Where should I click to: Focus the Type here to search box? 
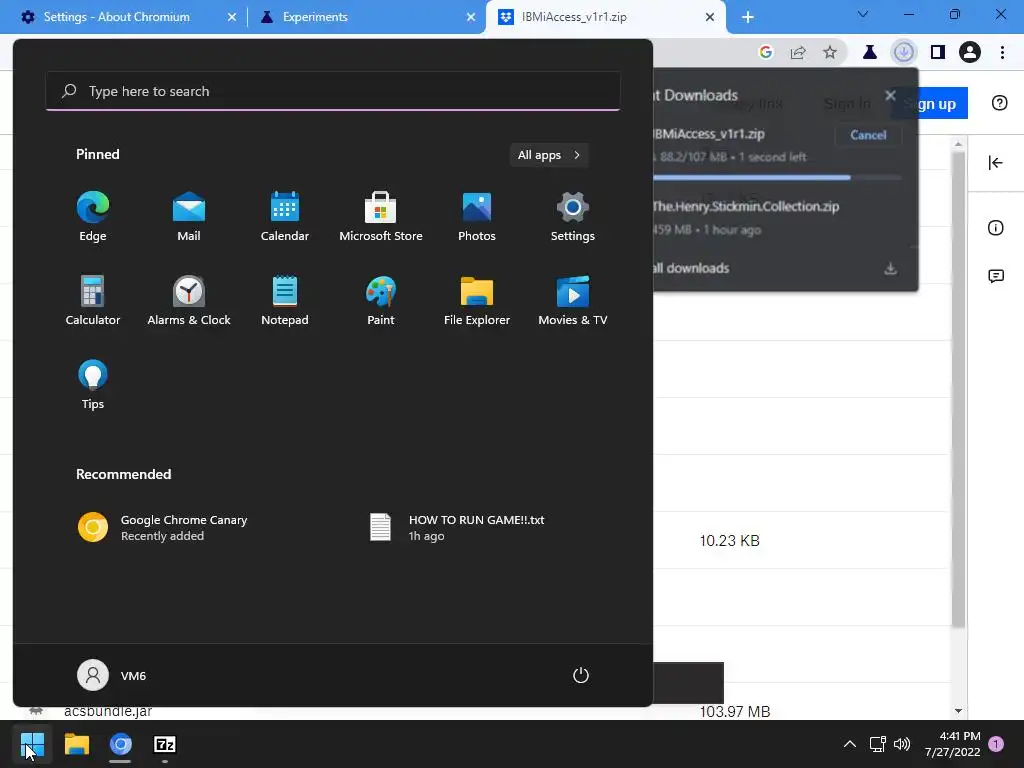[x=333, y=91]
